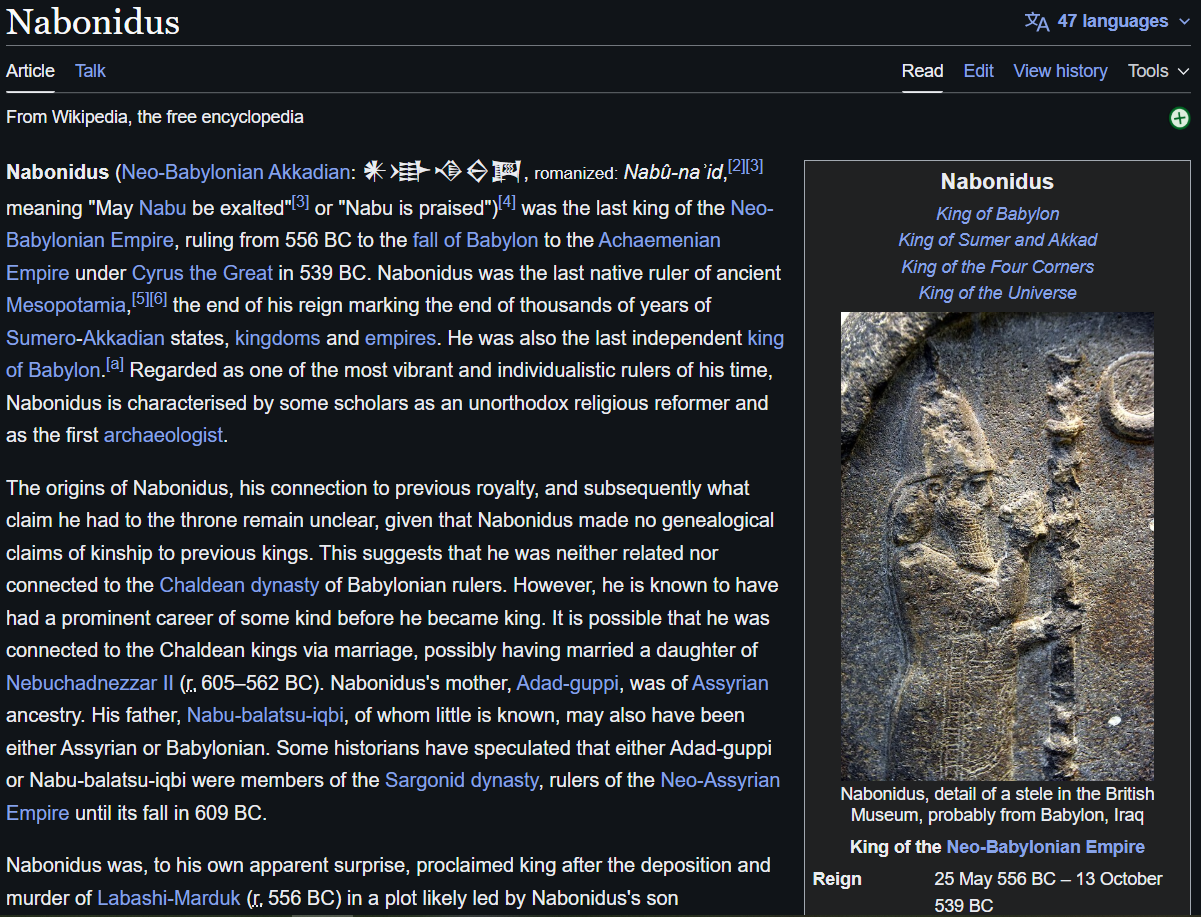Click the reign dates '25 May 556 BC'
Screen dimensions: 1201x917
[995, 879]
